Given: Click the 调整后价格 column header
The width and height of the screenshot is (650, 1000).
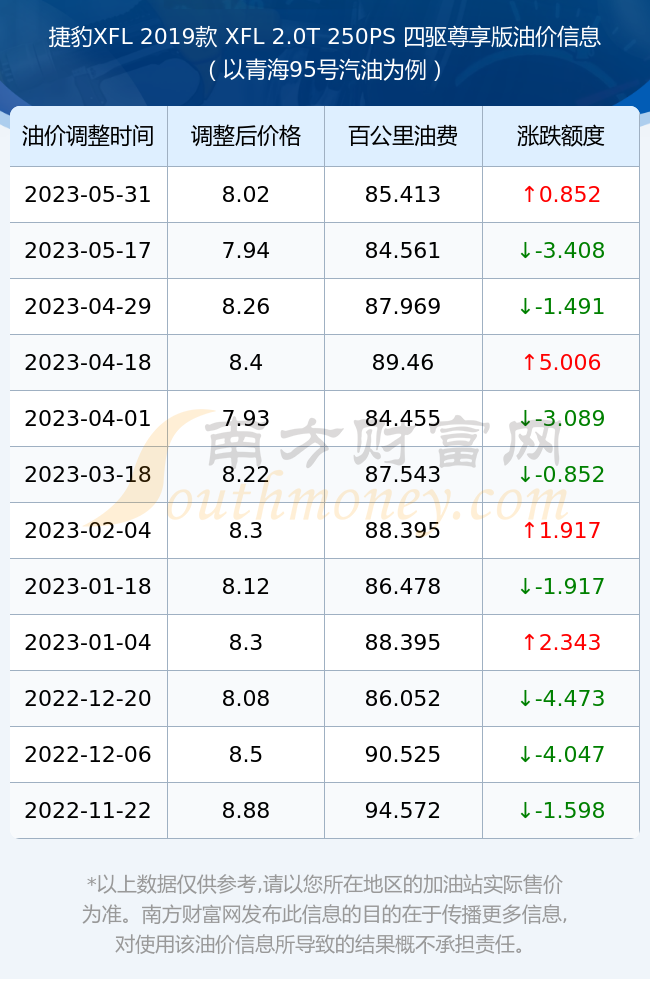Looking at the screenshot, I should [246, 136].
